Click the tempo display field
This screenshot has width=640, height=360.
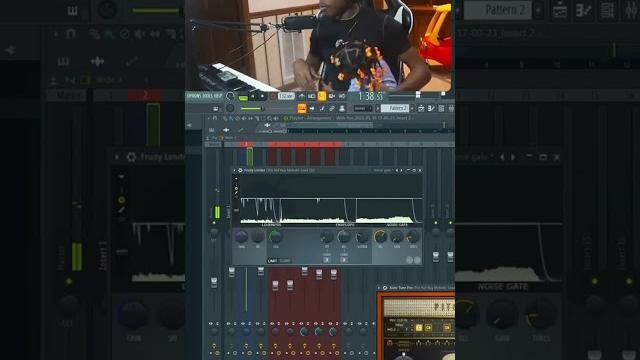286,96
